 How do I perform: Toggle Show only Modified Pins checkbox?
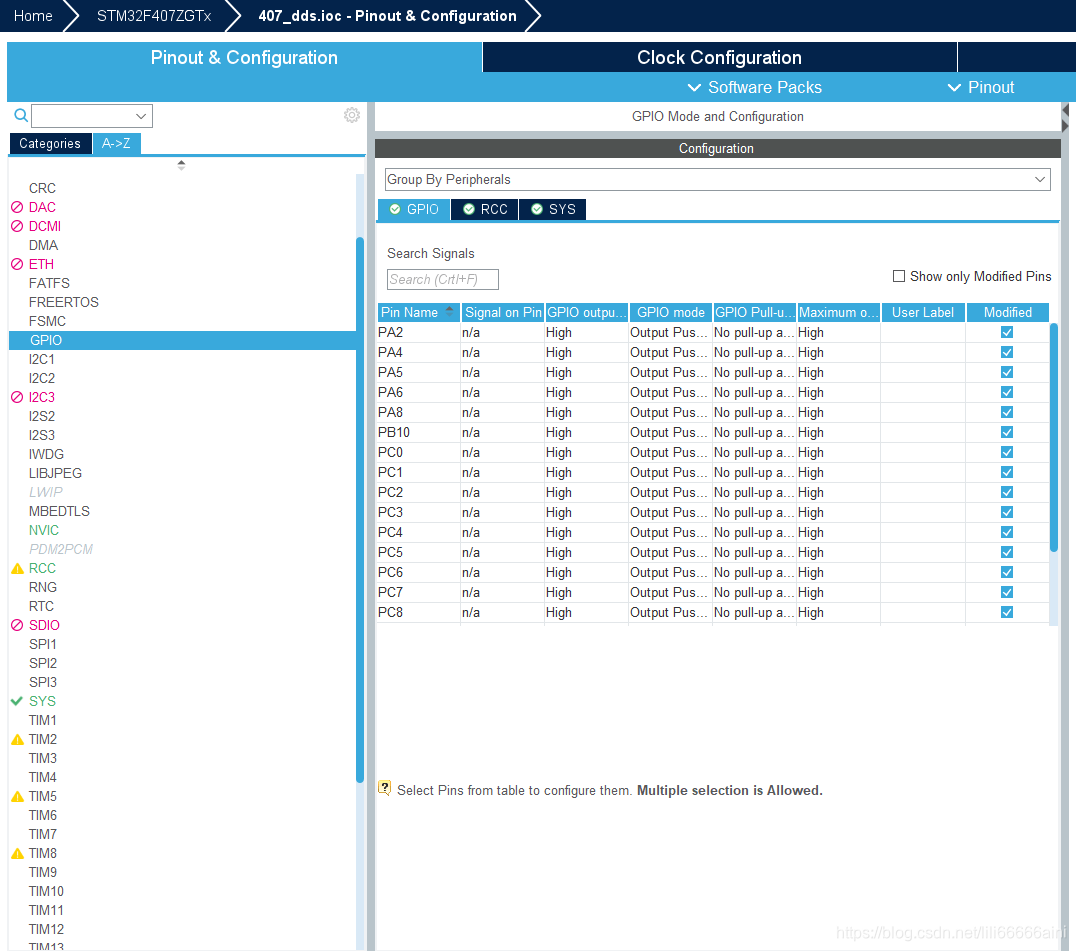(899, 276)
